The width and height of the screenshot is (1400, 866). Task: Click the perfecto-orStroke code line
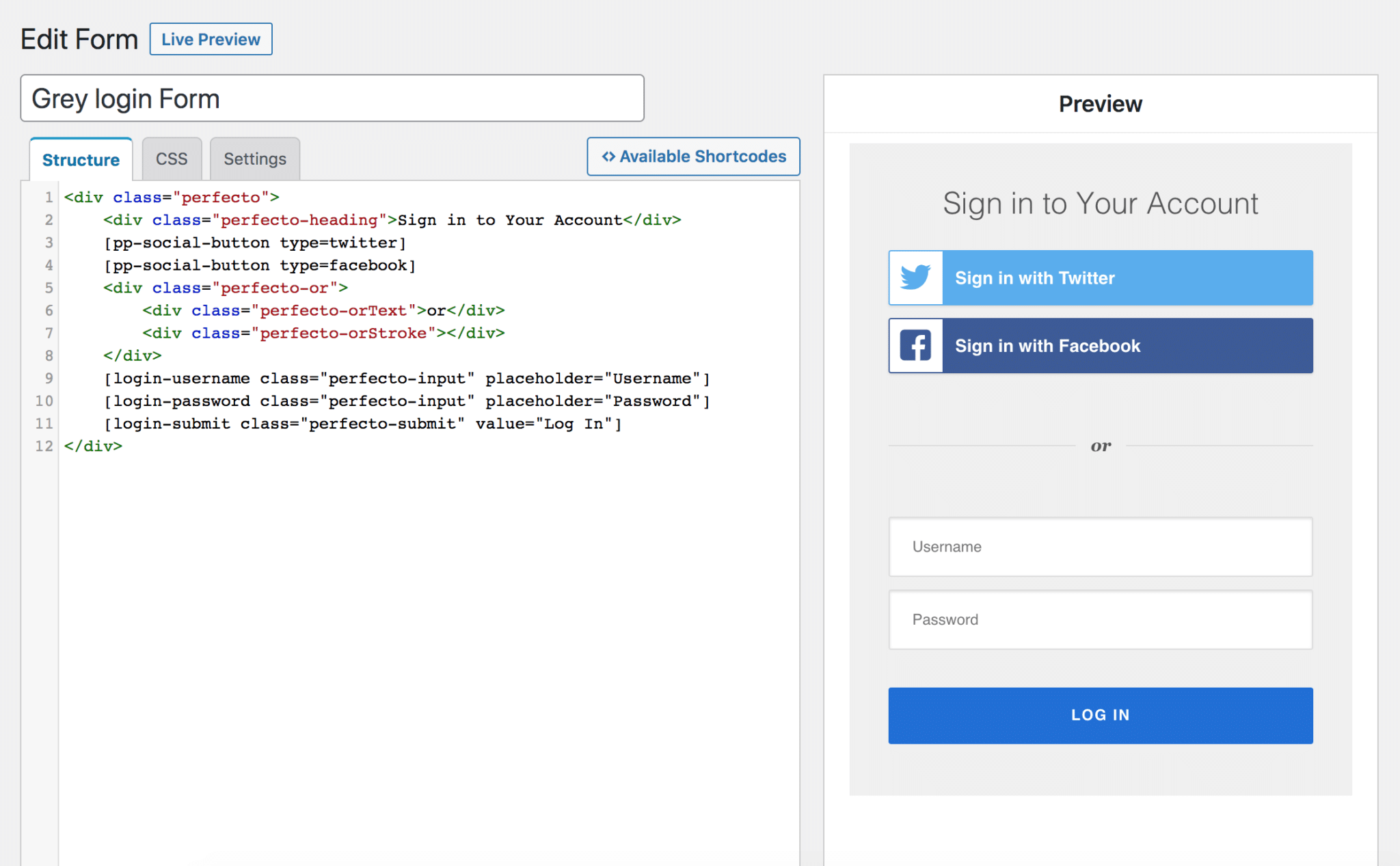point(323,333)
